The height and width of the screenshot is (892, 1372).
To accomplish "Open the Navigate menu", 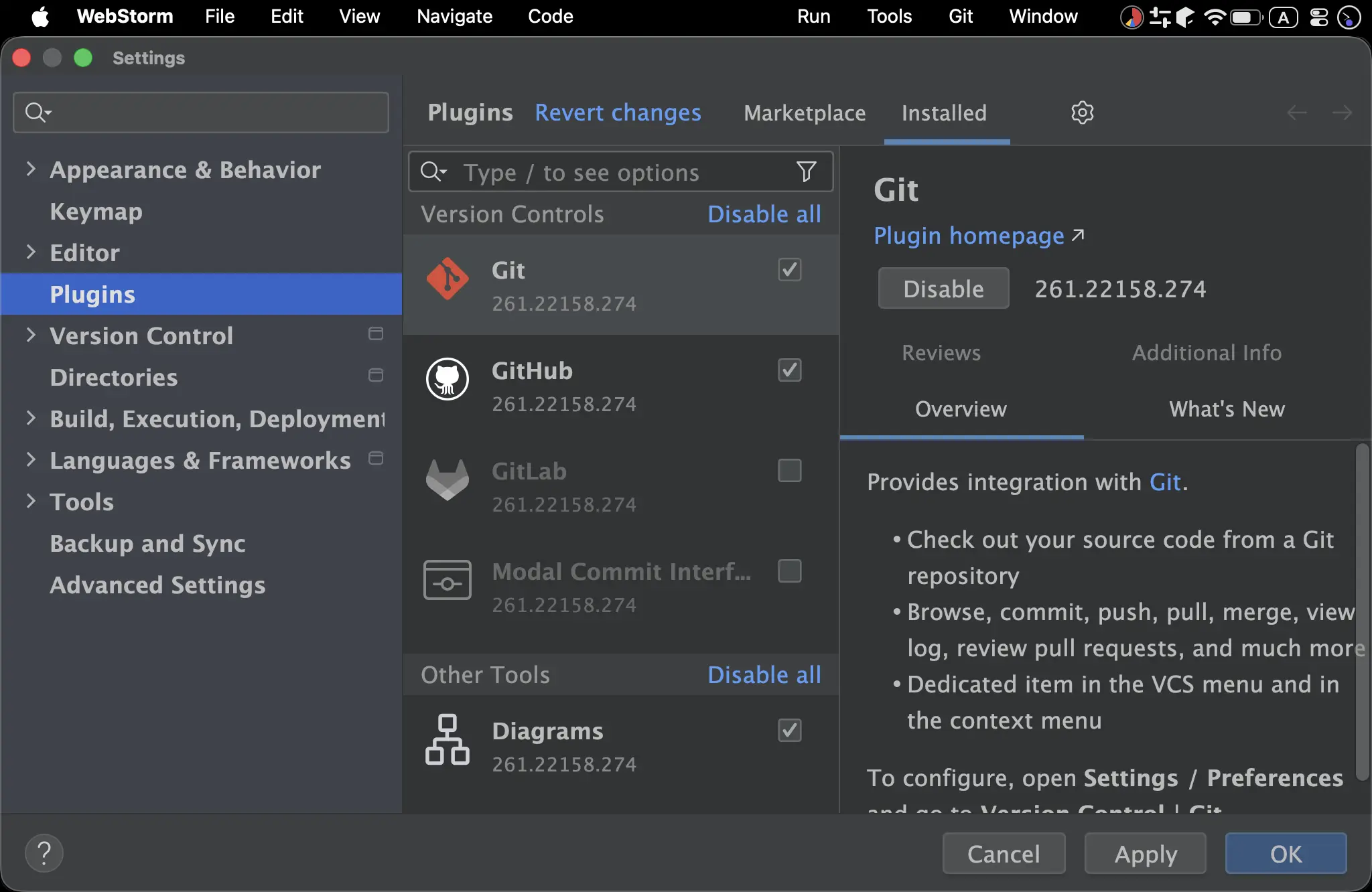I will coord(454,16).
